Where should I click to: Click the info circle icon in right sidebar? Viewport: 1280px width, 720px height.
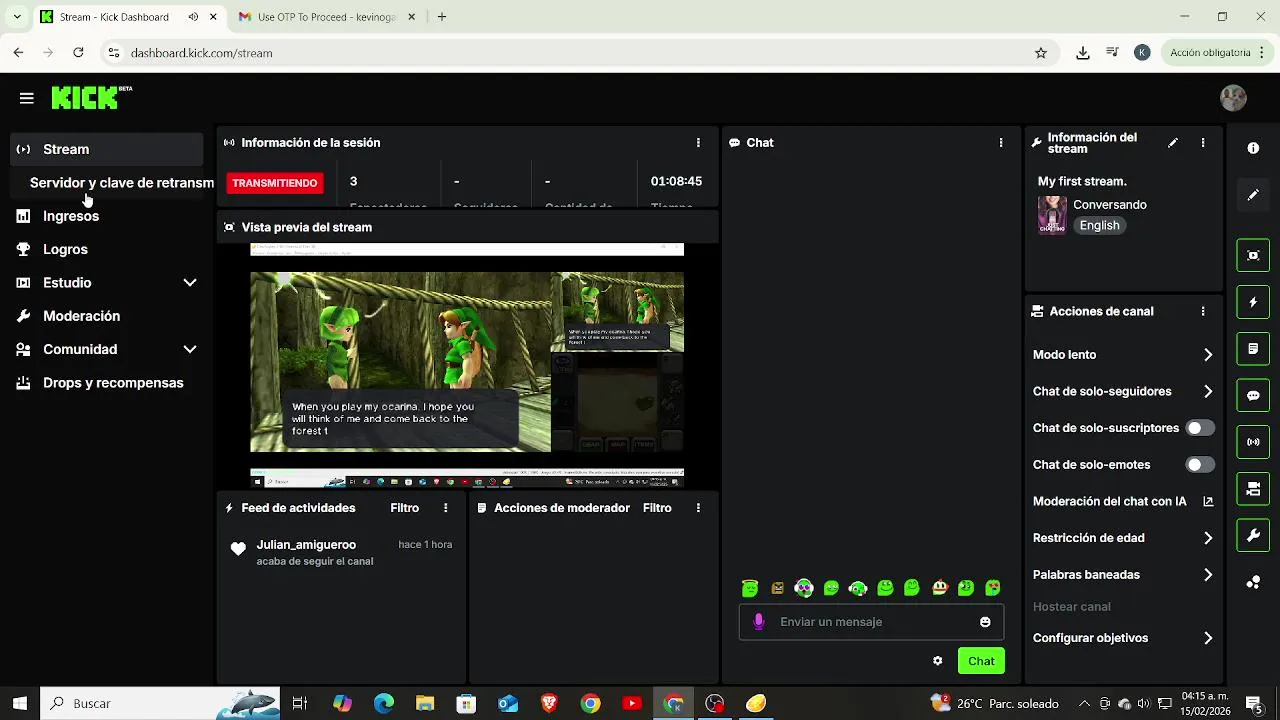(1253, 148)
